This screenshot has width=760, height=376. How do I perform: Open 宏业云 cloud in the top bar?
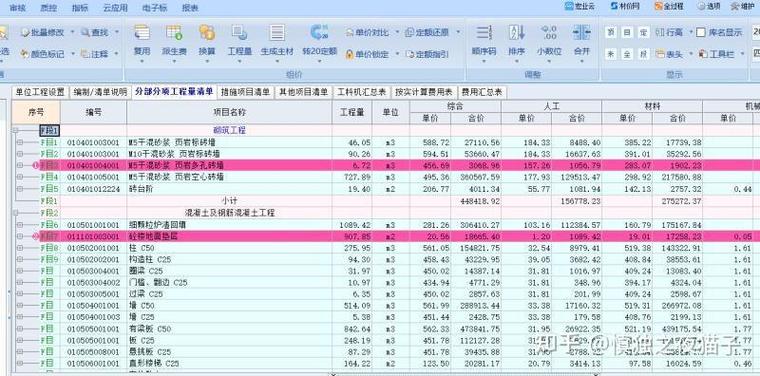click(579, 6)
